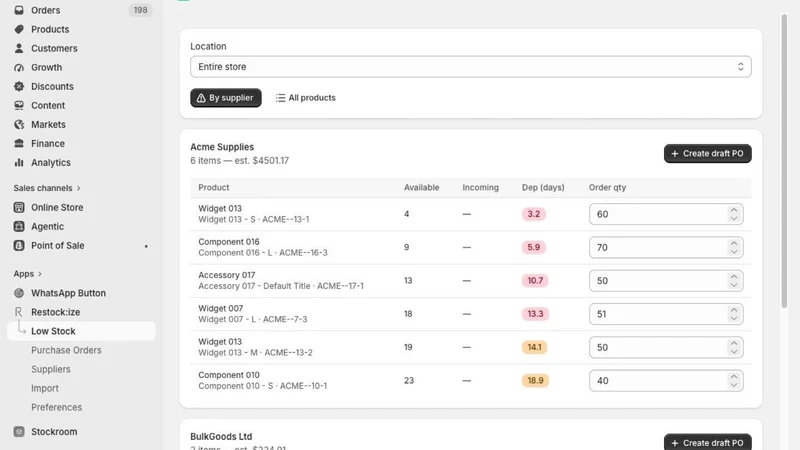The image size is (800, 450).
Task: Expand the Sales channels section
Action: [x=47, y=188]
